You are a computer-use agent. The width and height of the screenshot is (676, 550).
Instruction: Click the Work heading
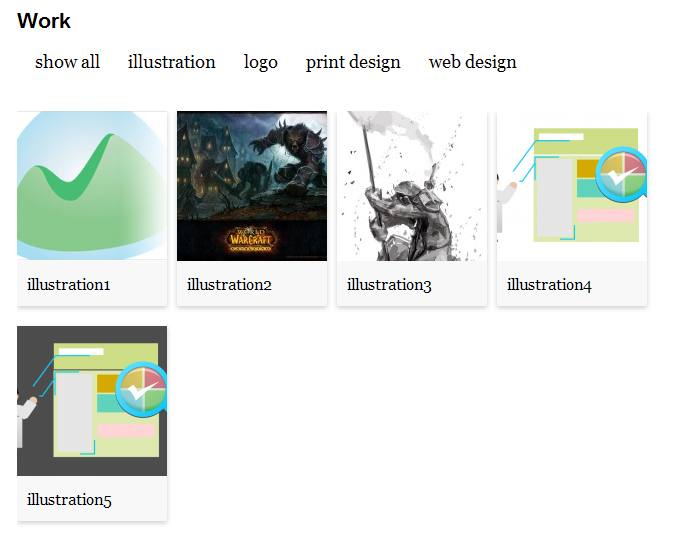44,21
